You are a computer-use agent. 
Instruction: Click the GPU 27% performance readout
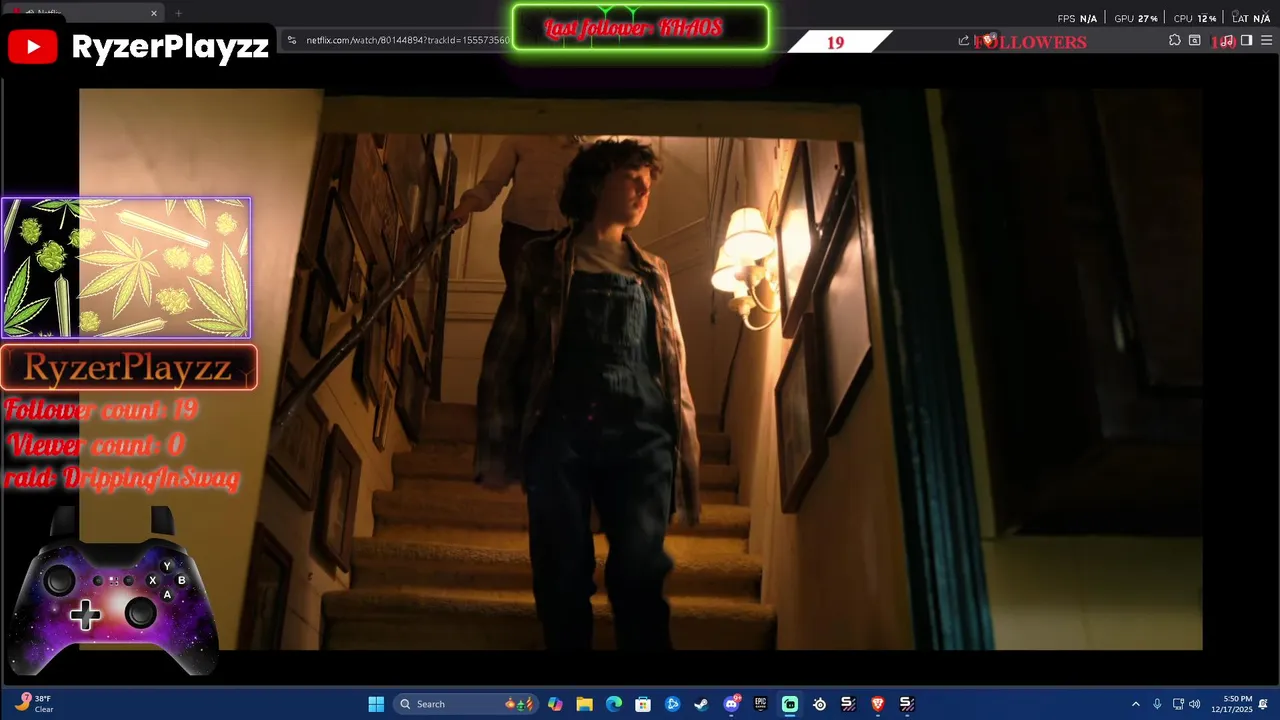(1135, 18)
